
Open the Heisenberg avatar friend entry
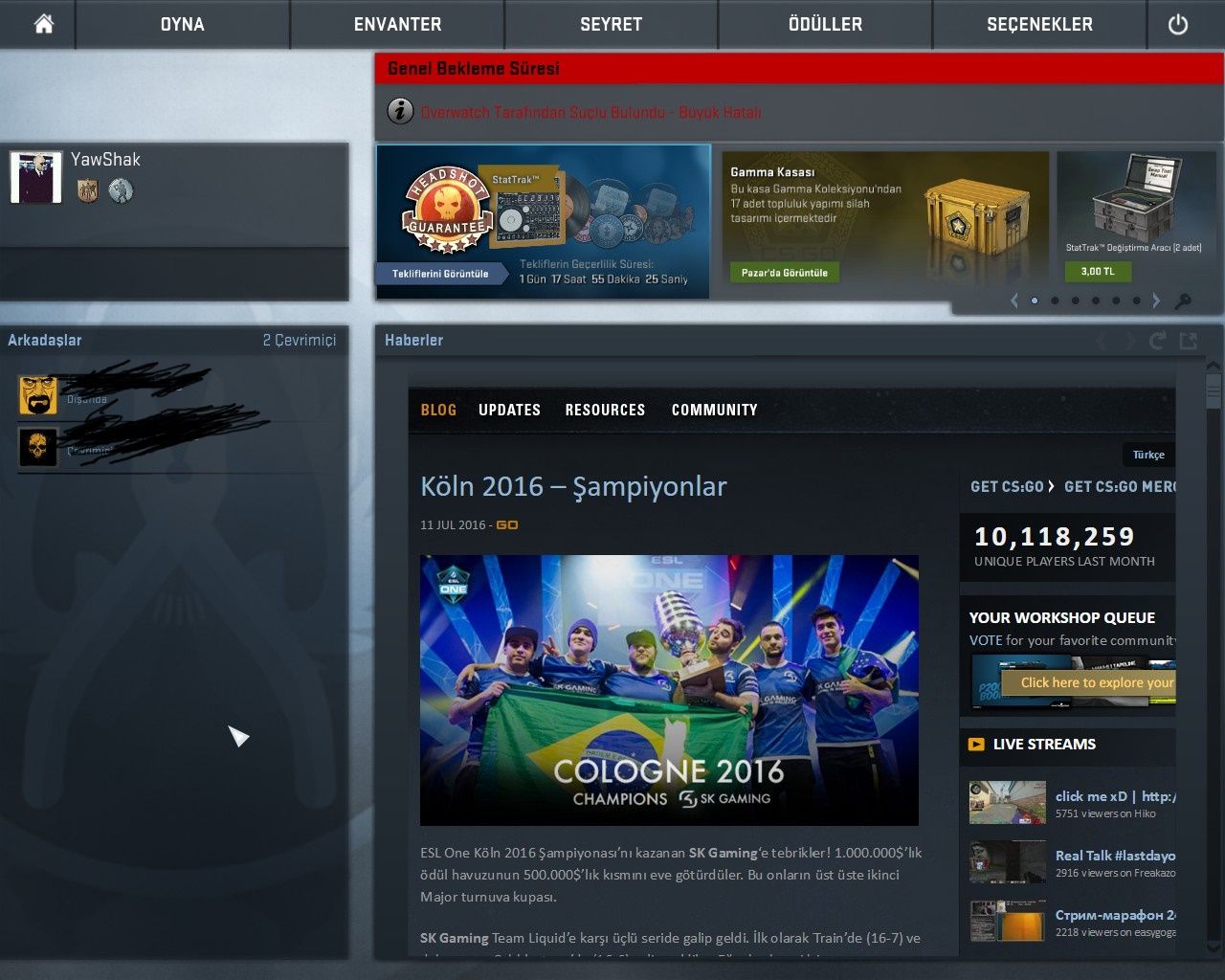click(38, 395)
